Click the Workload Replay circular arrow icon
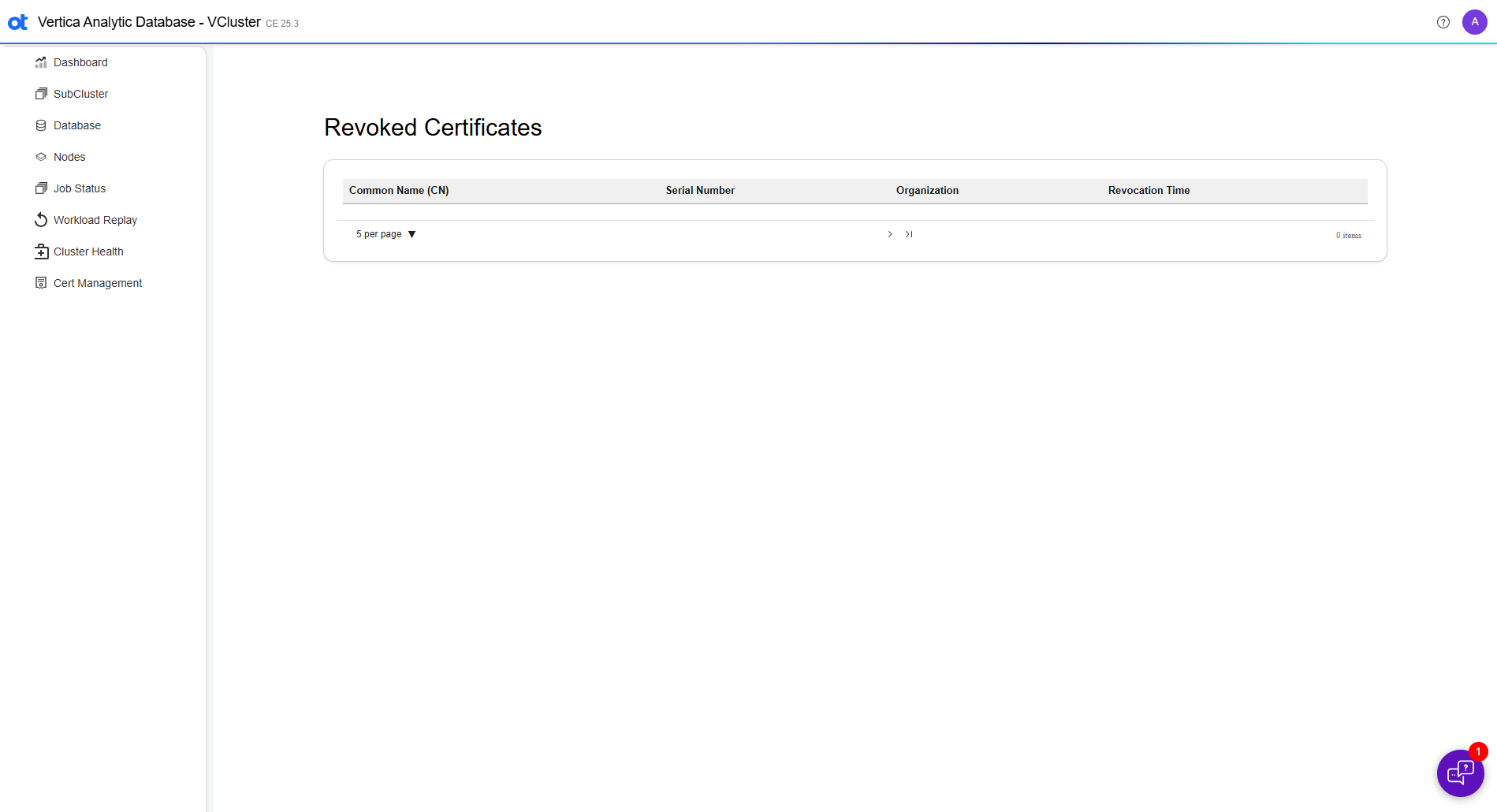This screenshot has height=812, width=1497. [x=41, y=220]
